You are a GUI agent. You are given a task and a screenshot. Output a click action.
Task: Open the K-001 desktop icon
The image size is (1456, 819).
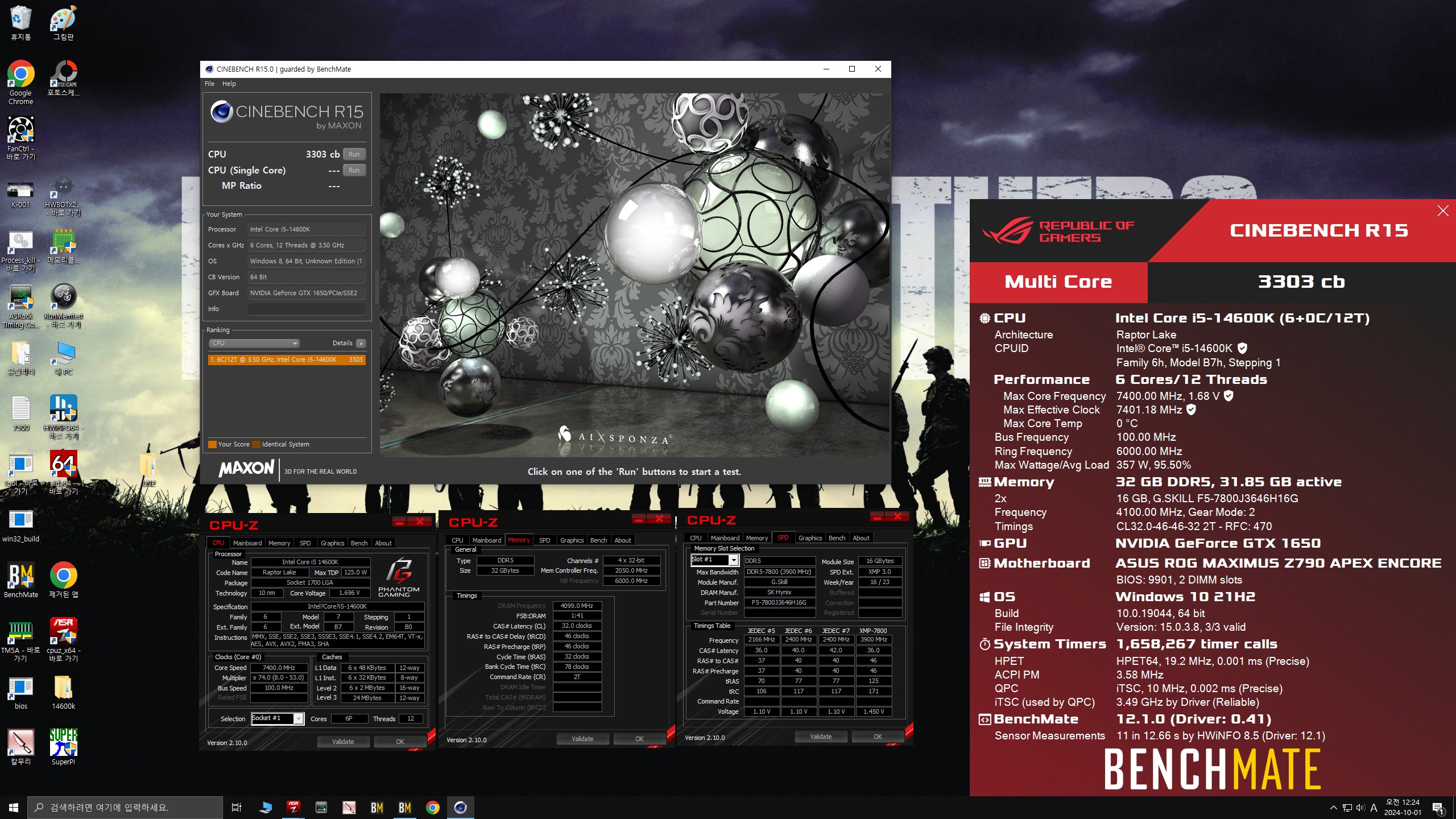[x=20, y=194]
